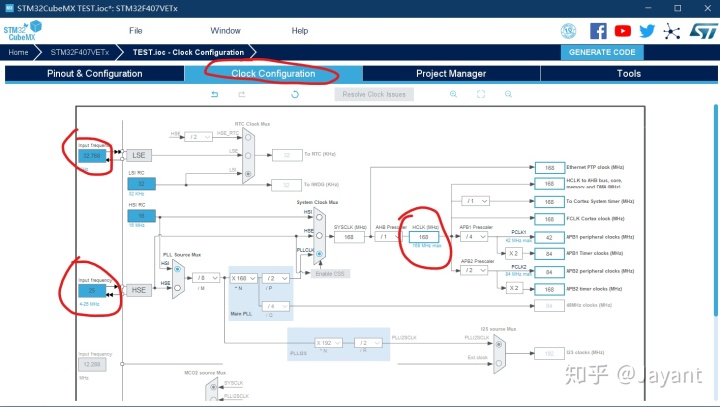The height and width of the screenshot is (407, 720).
Task: Zoom out of the clock diagram
Action: (x=508, y=94)
